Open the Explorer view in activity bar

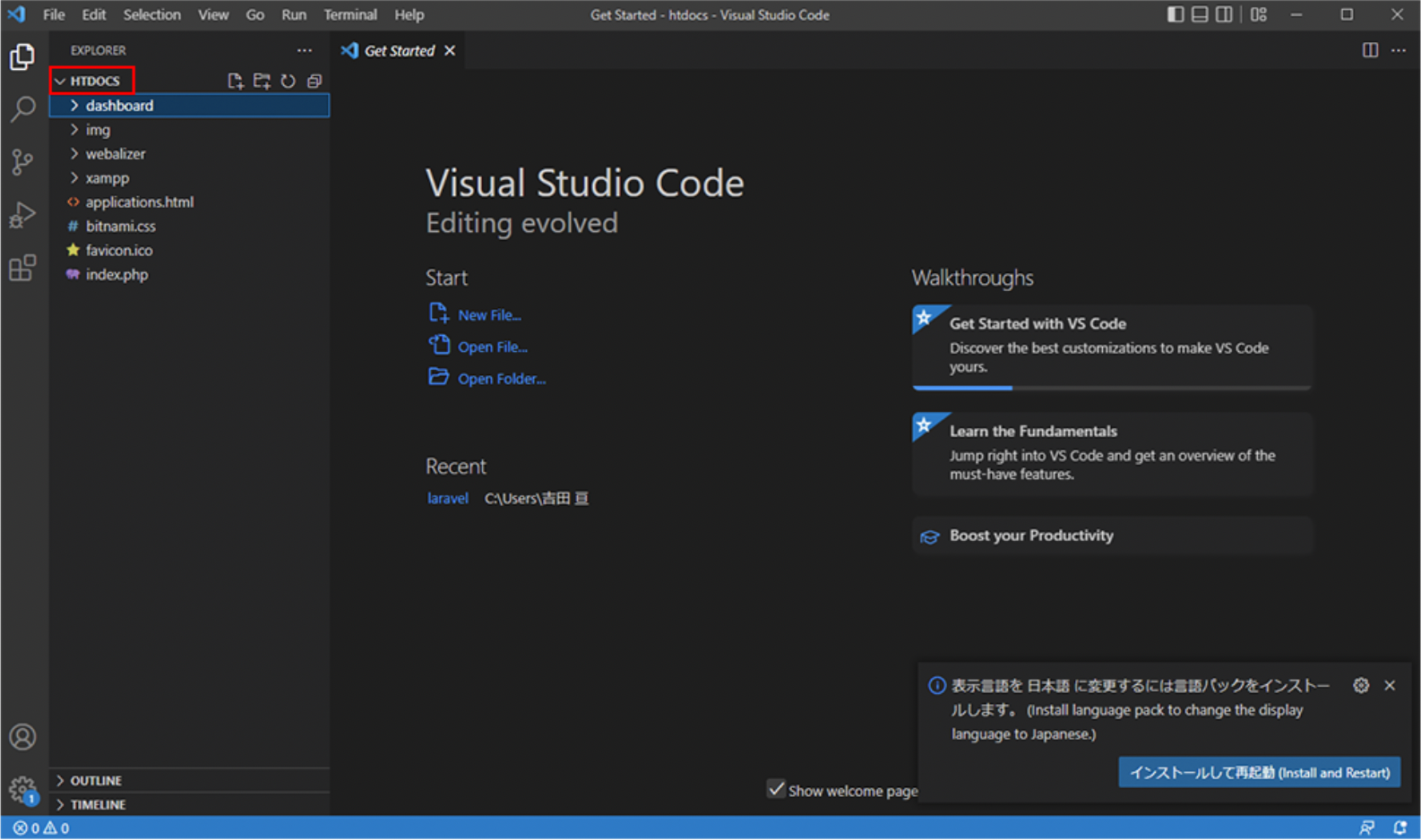point(22,57)
